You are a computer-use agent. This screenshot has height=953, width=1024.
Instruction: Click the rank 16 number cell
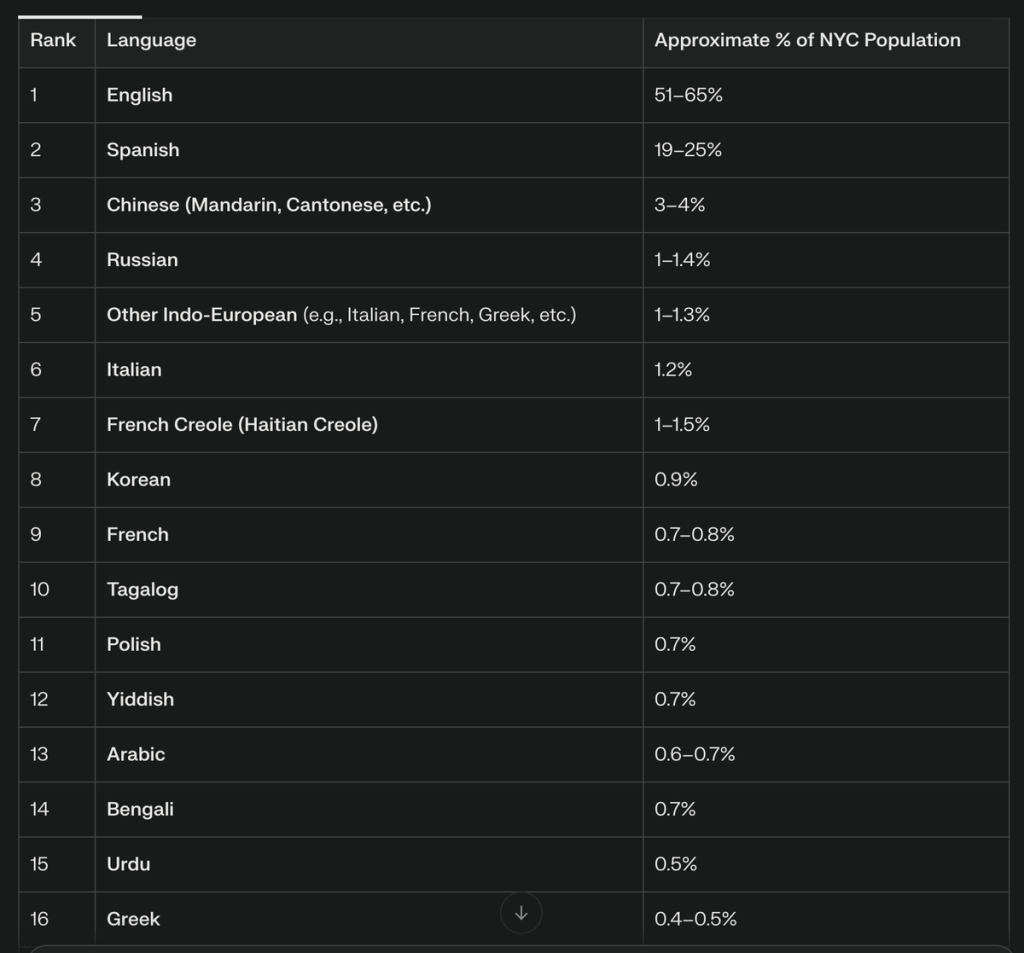pos(39,919)
